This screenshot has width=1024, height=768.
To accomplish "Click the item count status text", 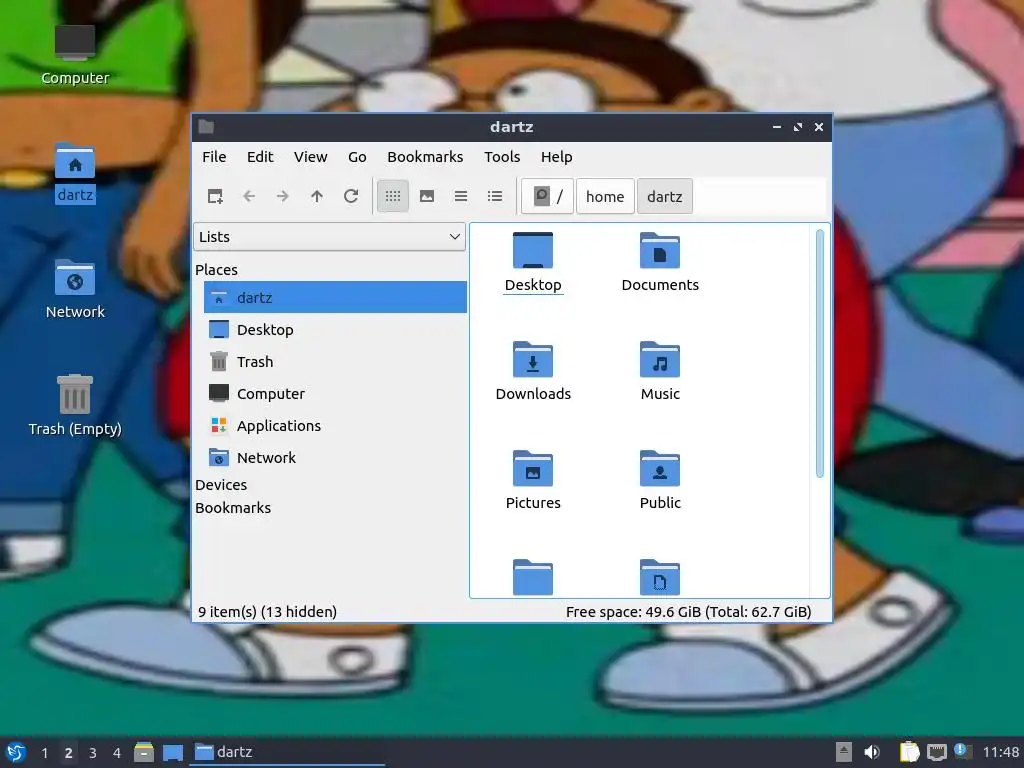I will (267, 612).
